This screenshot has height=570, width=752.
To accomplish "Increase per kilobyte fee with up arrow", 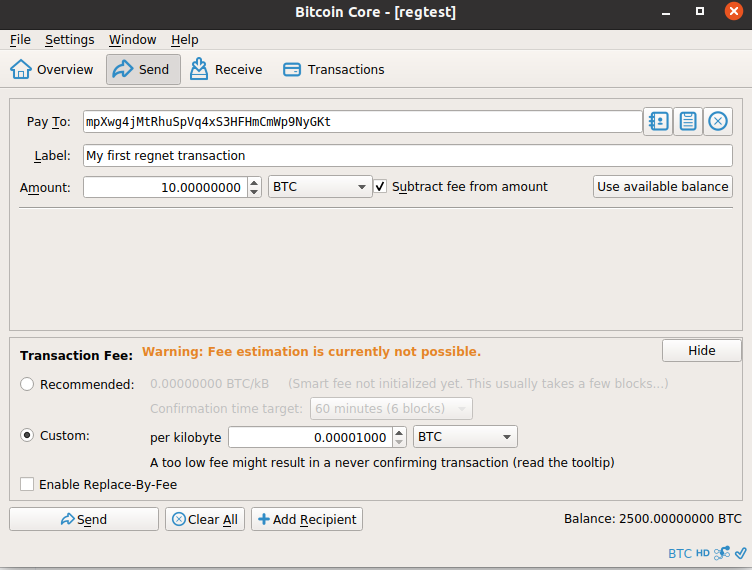I will point(399,432).
